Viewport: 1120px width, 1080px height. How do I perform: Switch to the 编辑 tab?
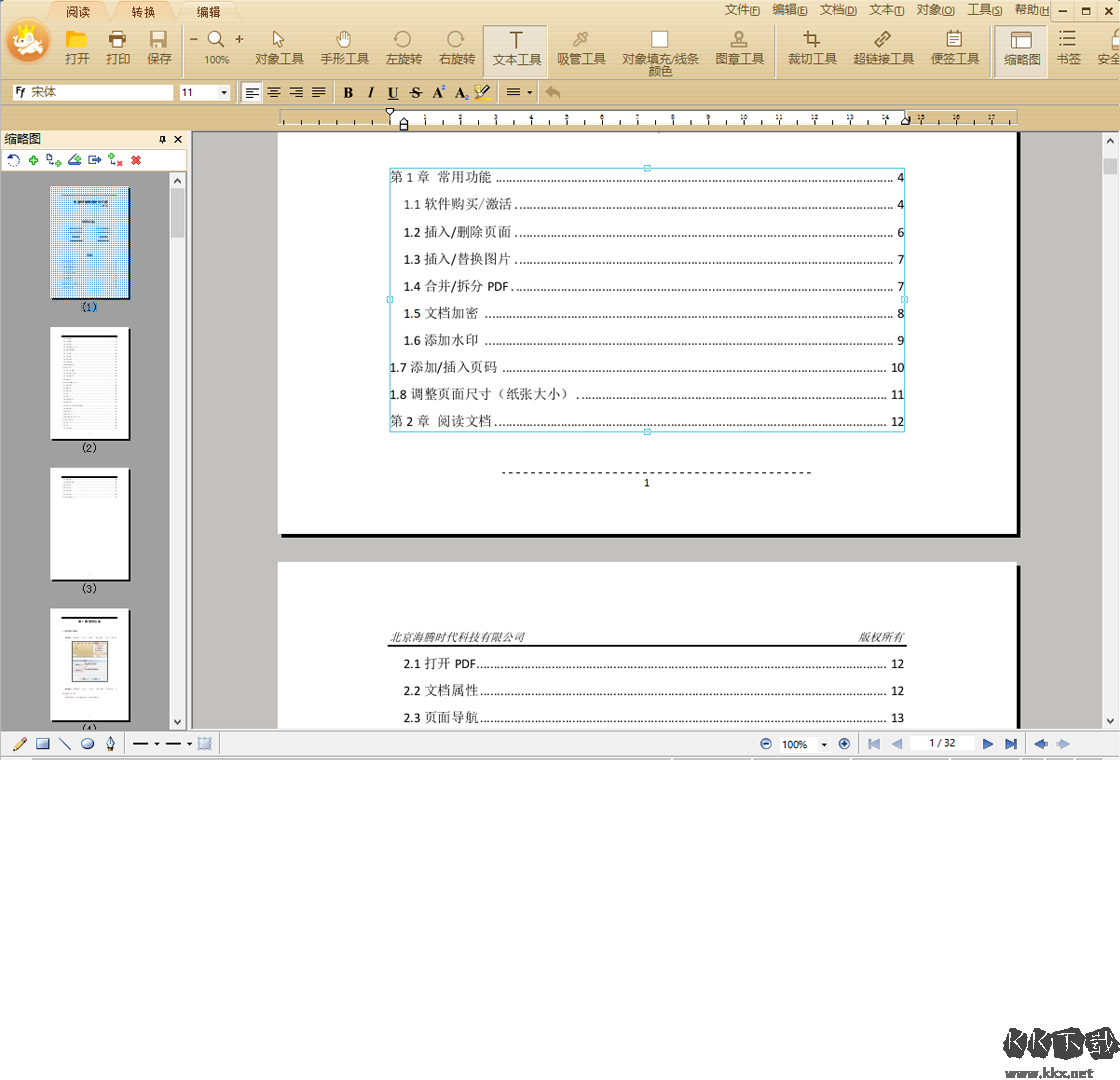pyautogui.click(x=209, y=12)
